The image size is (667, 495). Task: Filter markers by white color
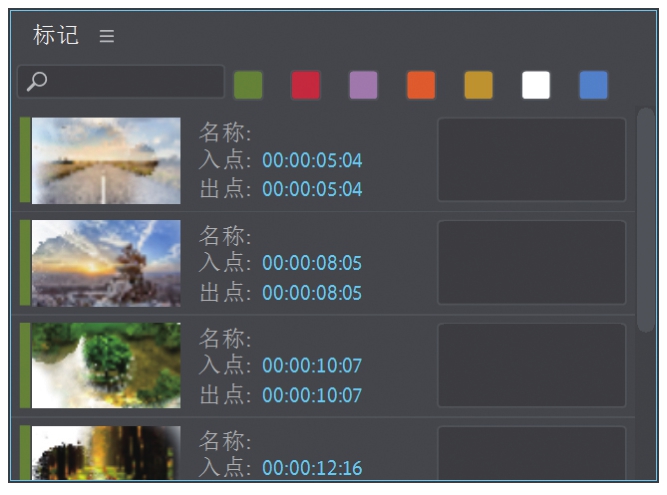(536, 85)
